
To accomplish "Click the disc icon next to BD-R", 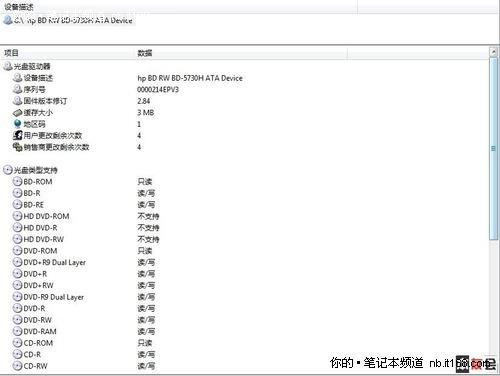I will (17, 193).
